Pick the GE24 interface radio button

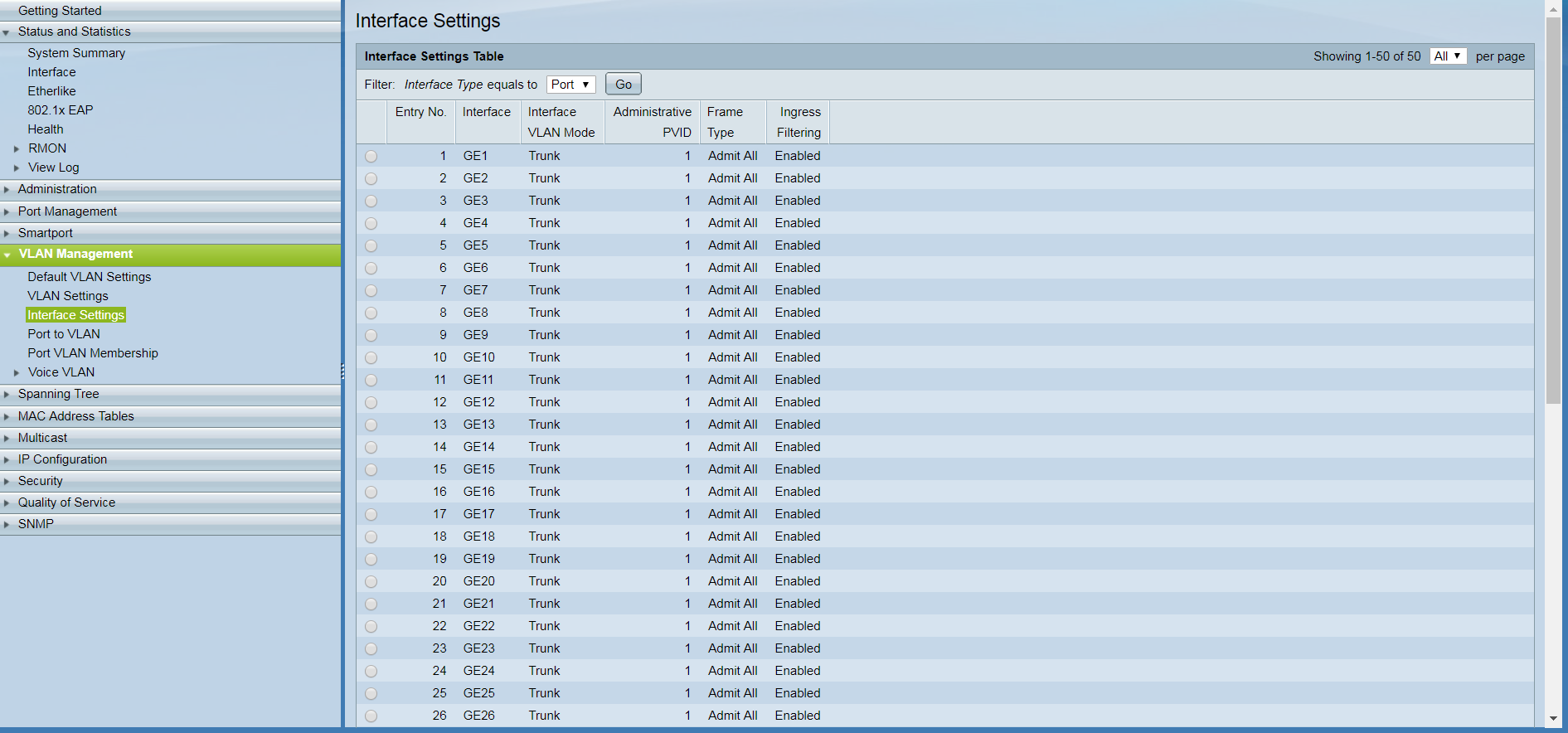pos(371,672)
